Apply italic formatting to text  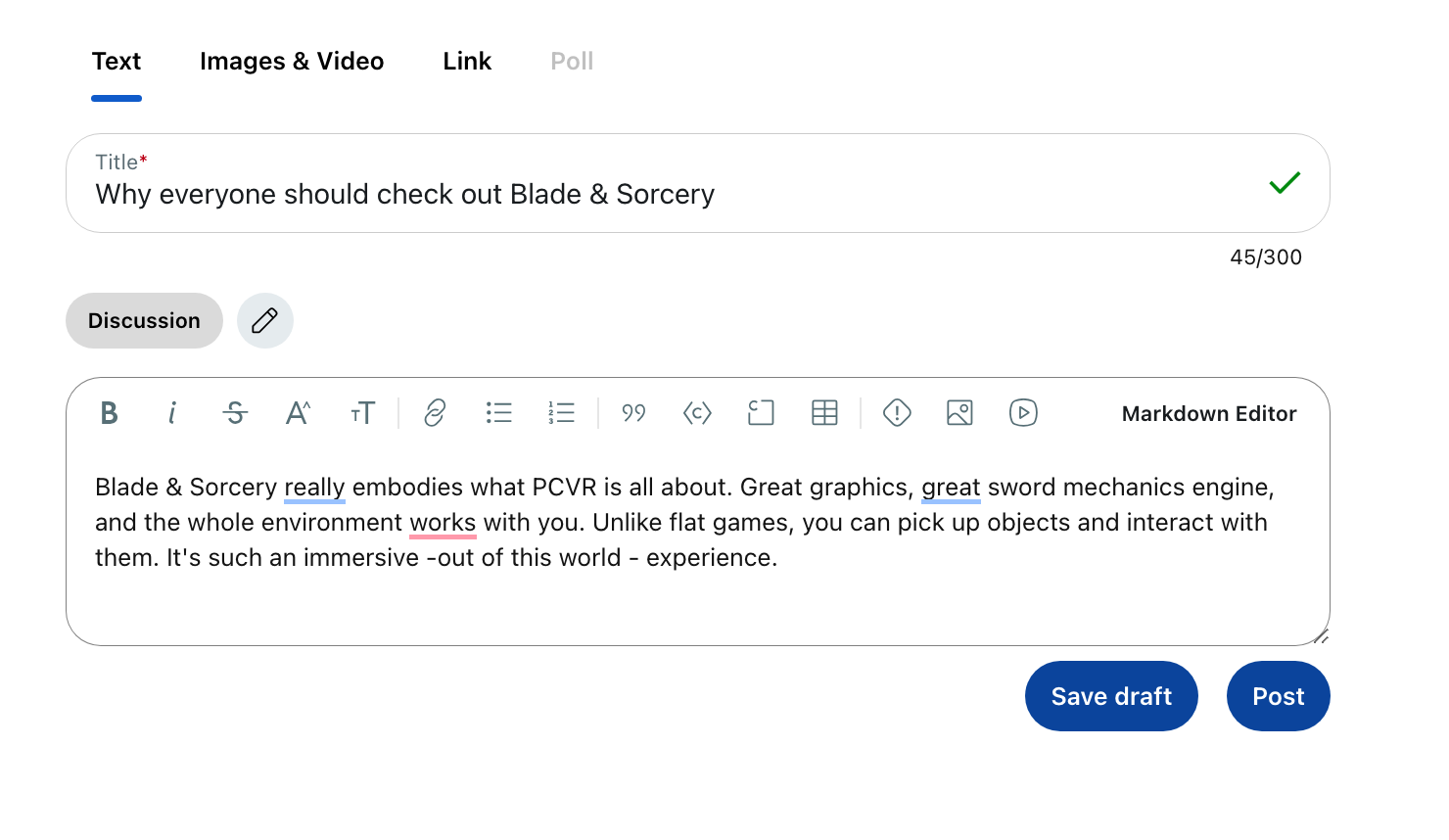point(172,413)
